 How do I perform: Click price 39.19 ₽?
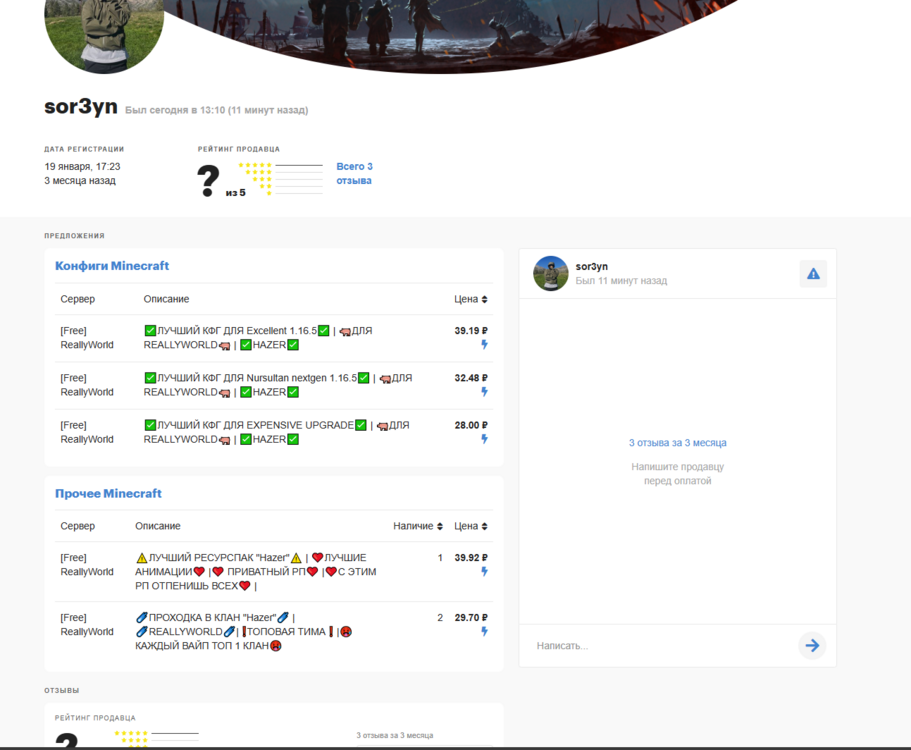(471, 331)
